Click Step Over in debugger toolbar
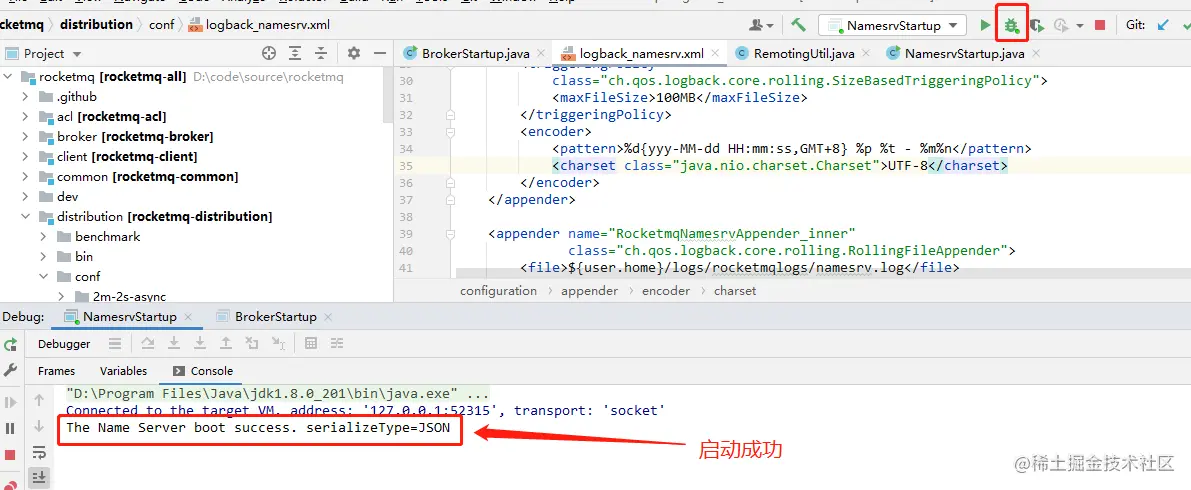This screenshot has height=490, width=1191. pyautogui.click(x=148, y=344)
